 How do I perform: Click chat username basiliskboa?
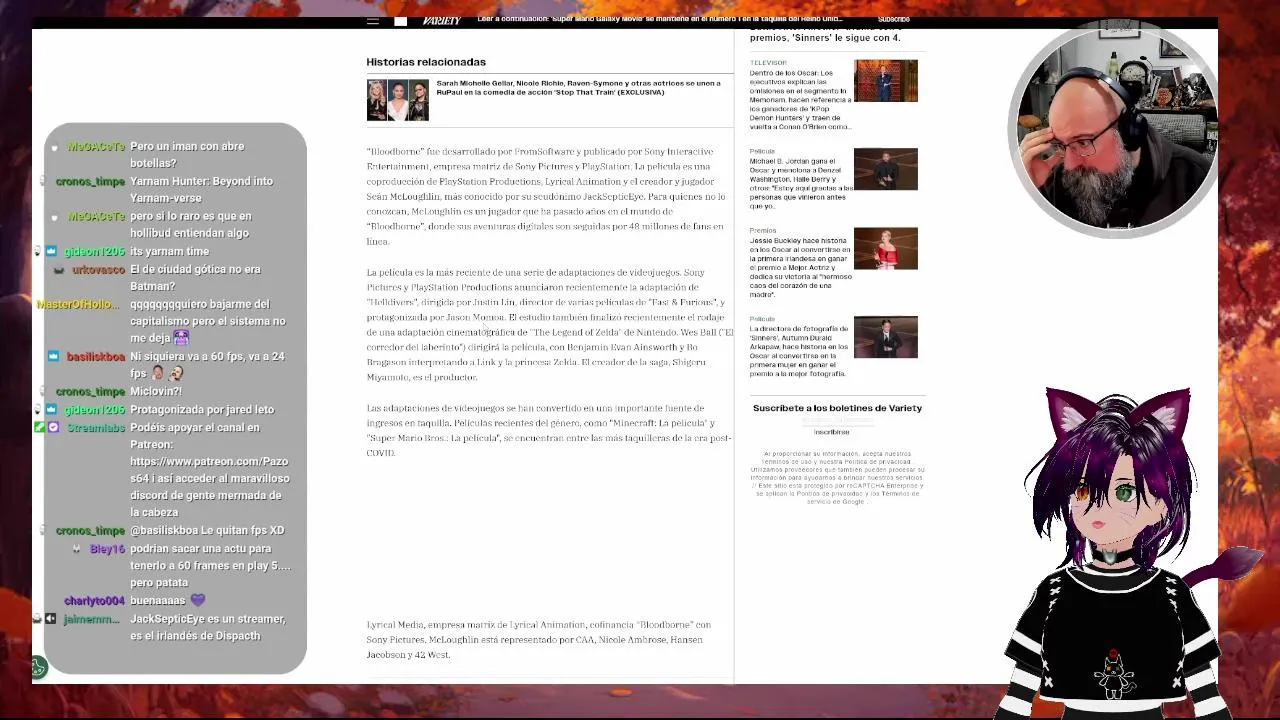(95, 357)
